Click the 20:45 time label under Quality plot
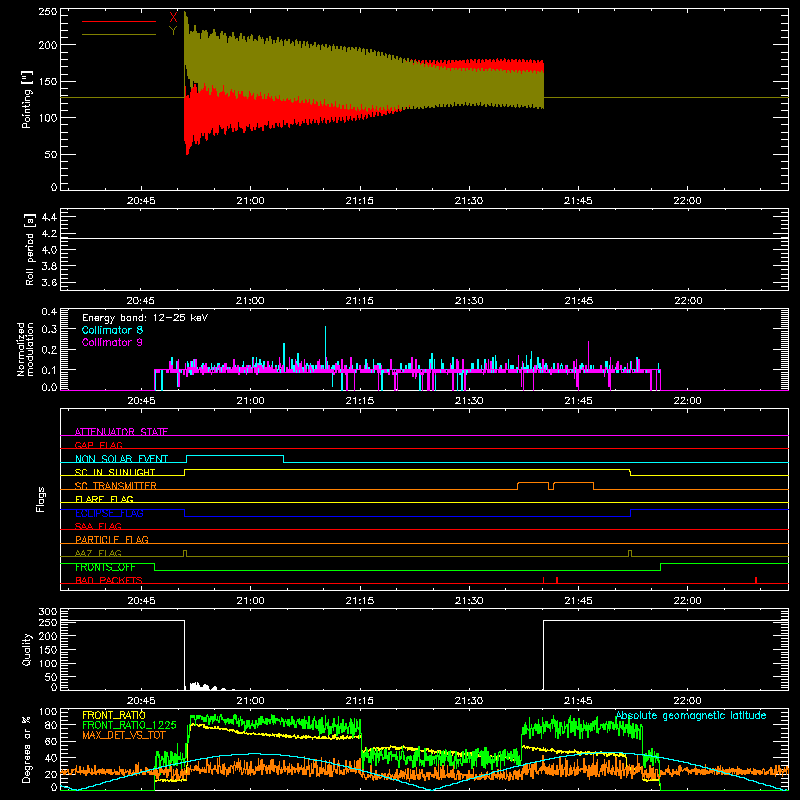Image resolution: width=800 pixels, height=800 pixels. (x=141, y=701)
